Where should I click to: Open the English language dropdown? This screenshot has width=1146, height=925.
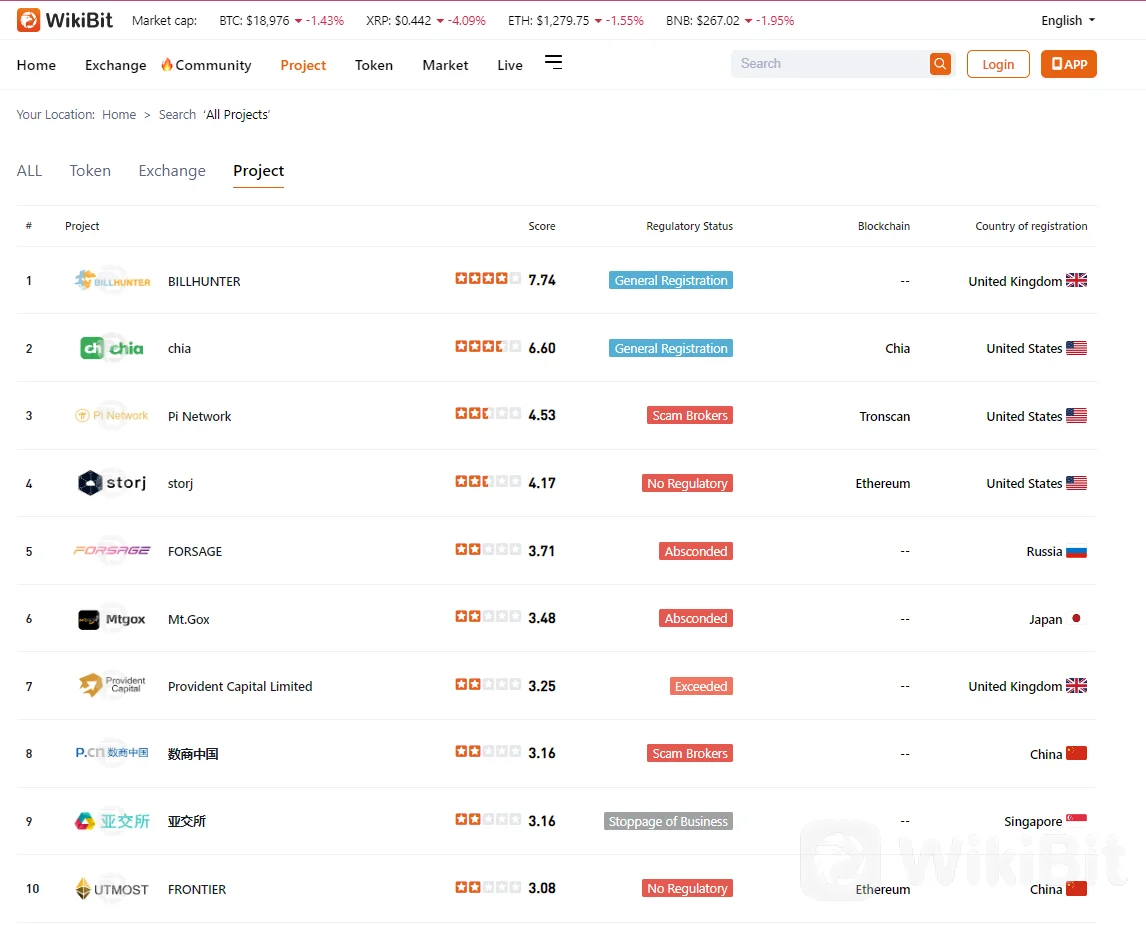(x=1068, y=20)
